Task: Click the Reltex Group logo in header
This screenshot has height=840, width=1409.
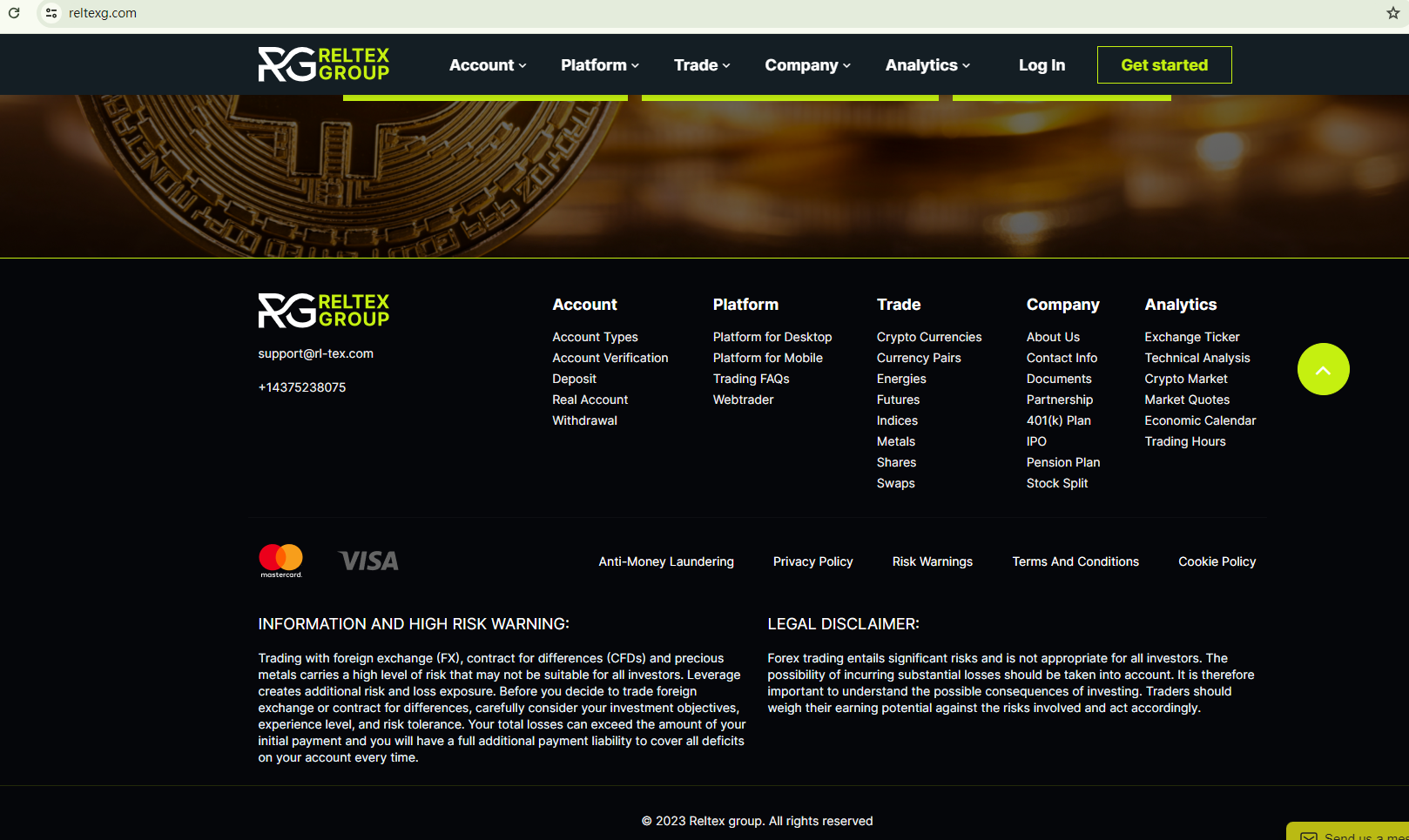Action: pos(323,64)
